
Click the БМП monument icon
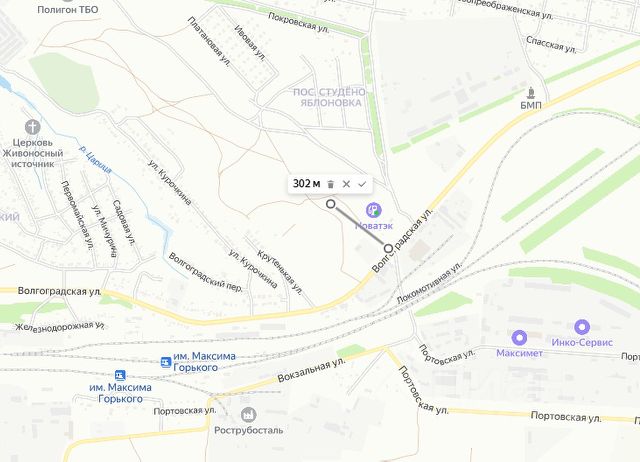[x=531, y=93]
